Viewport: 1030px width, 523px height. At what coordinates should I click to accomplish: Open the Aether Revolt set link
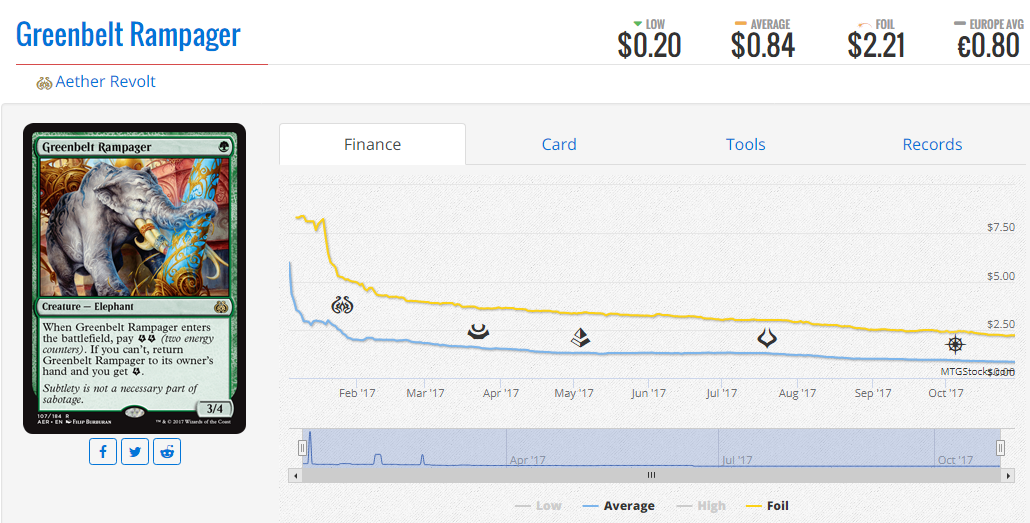point(105,81)
